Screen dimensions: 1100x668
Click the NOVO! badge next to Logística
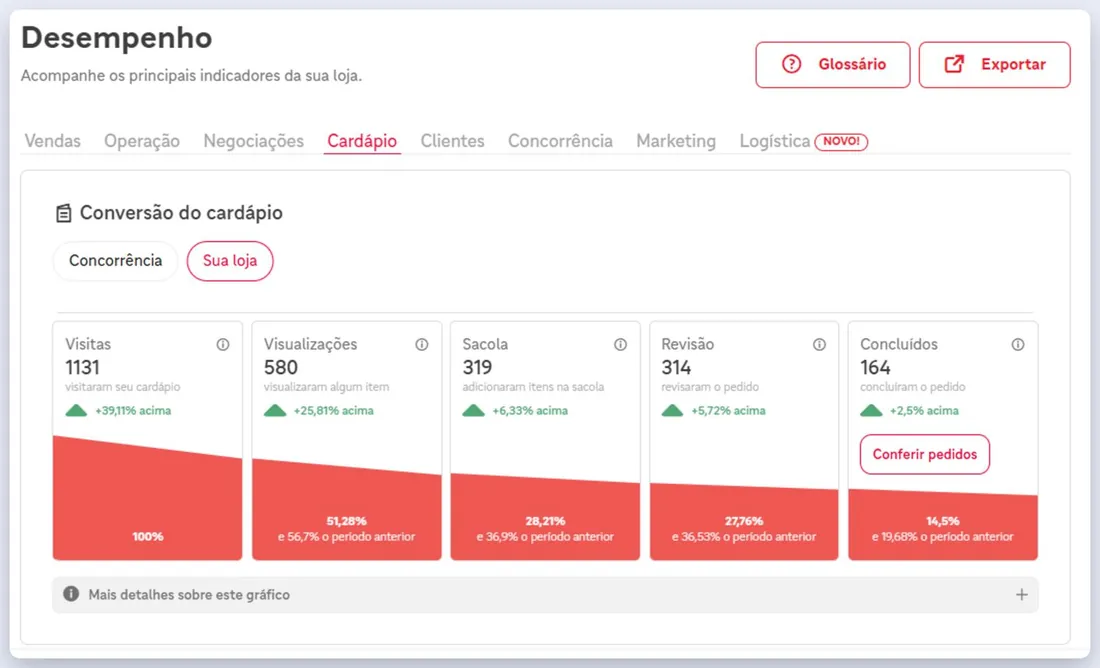841,141
